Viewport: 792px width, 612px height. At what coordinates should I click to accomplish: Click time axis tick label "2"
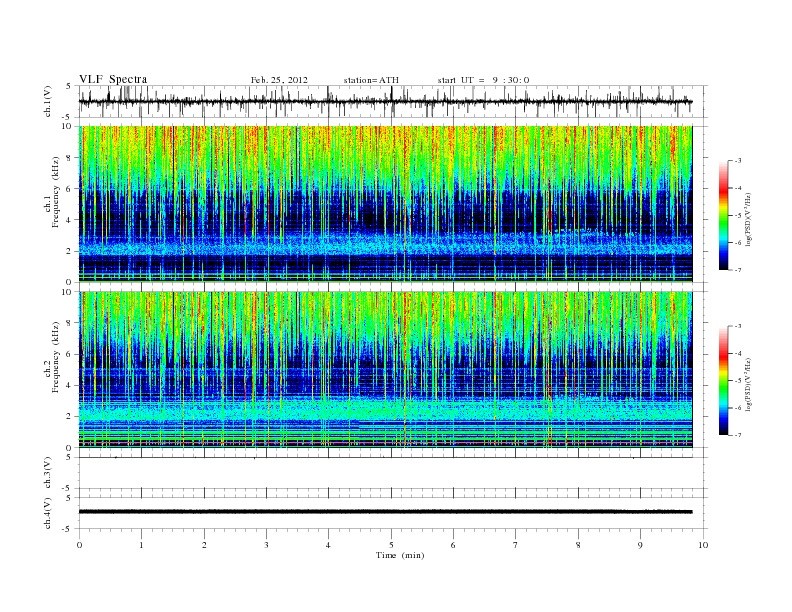(204, 545)
